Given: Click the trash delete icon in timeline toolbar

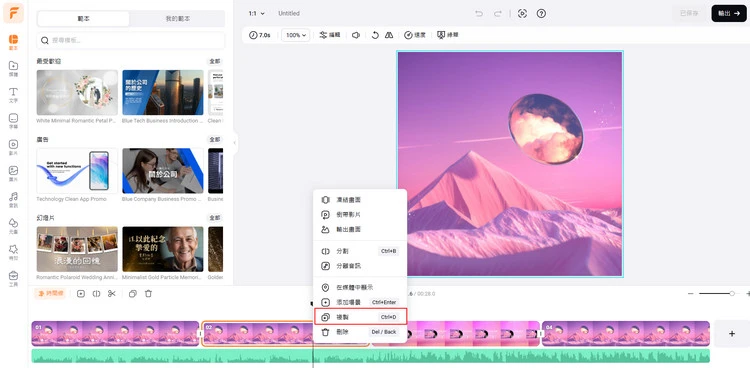Looking at the screenshot, I should click(x=148, y=294).
